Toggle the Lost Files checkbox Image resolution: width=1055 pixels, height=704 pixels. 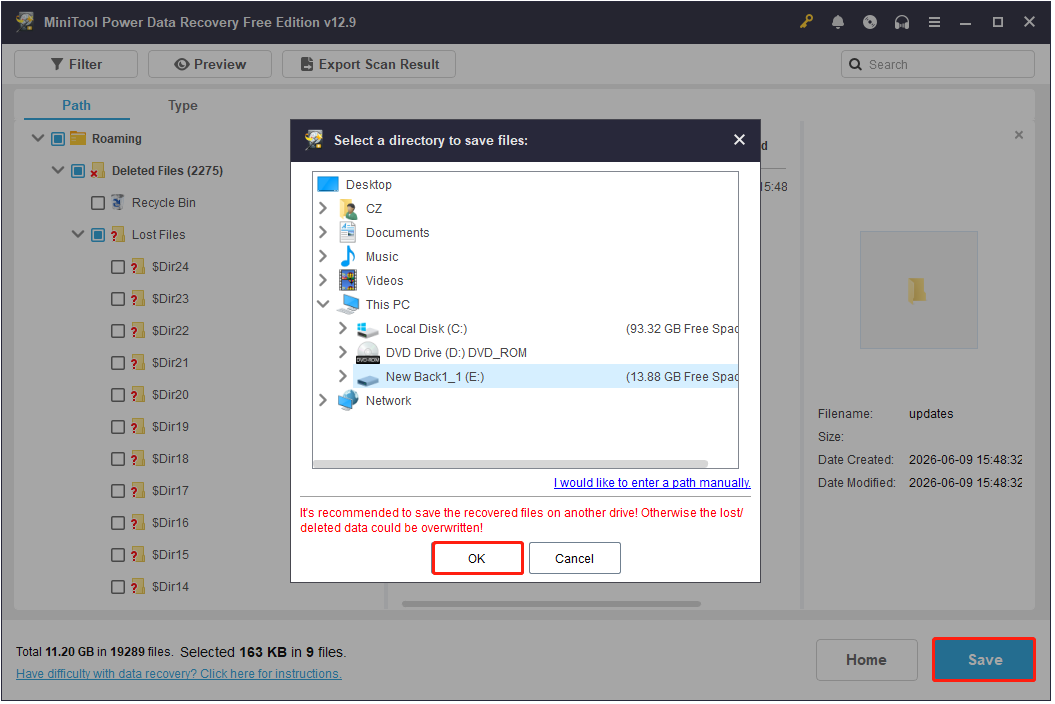pyautogui.click(x=98, y=235)
